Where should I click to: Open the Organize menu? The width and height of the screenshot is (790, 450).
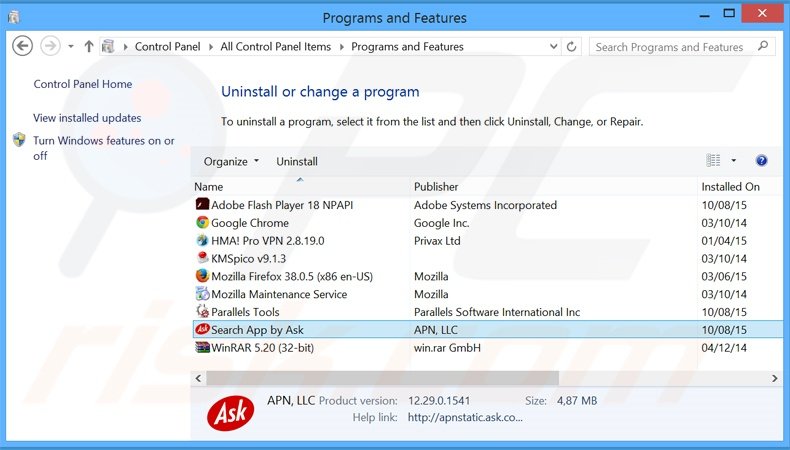(x=231, y=161)
